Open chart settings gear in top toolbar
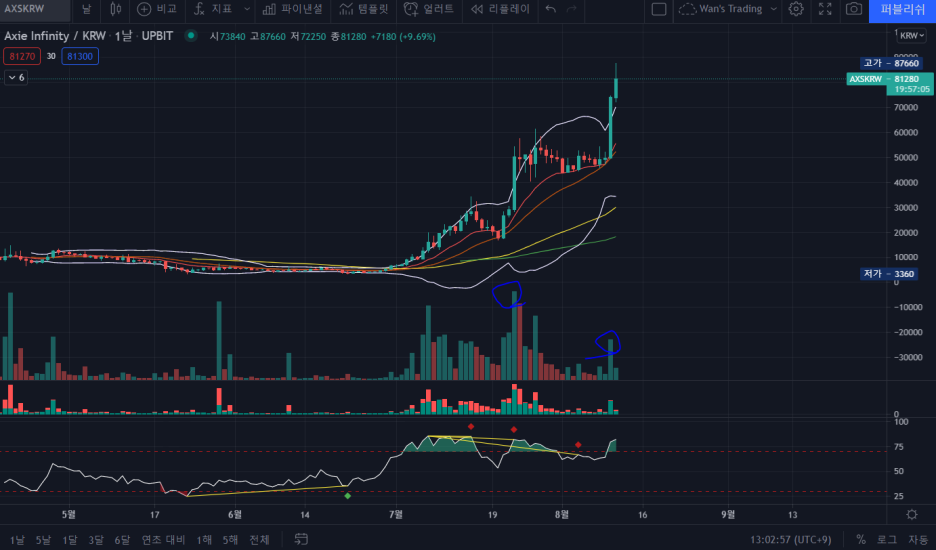 point(796,9)
